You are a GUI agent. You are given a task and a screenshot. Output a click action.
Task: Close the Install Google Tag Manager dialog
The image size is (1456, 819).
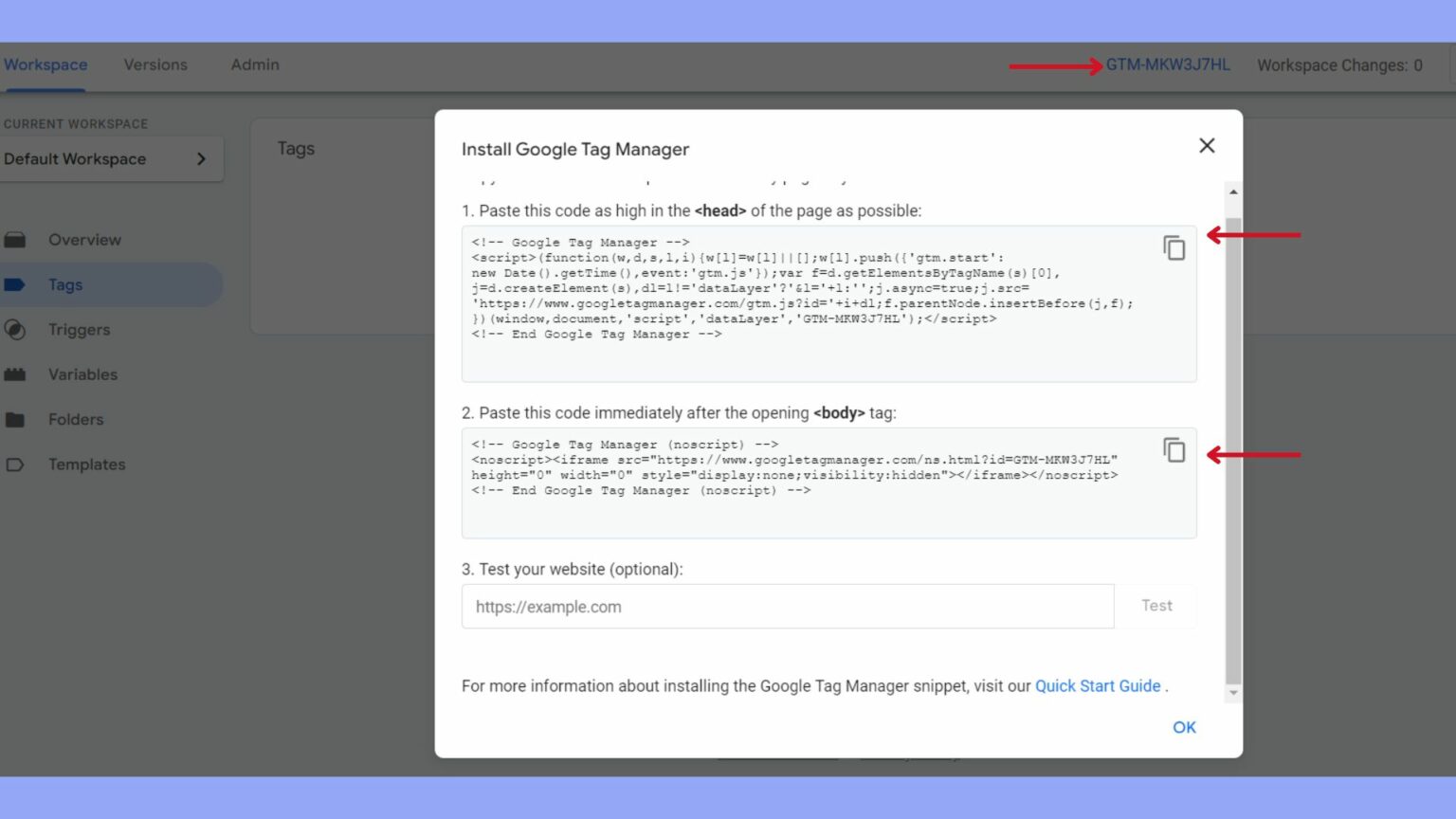click(1206, 145)
